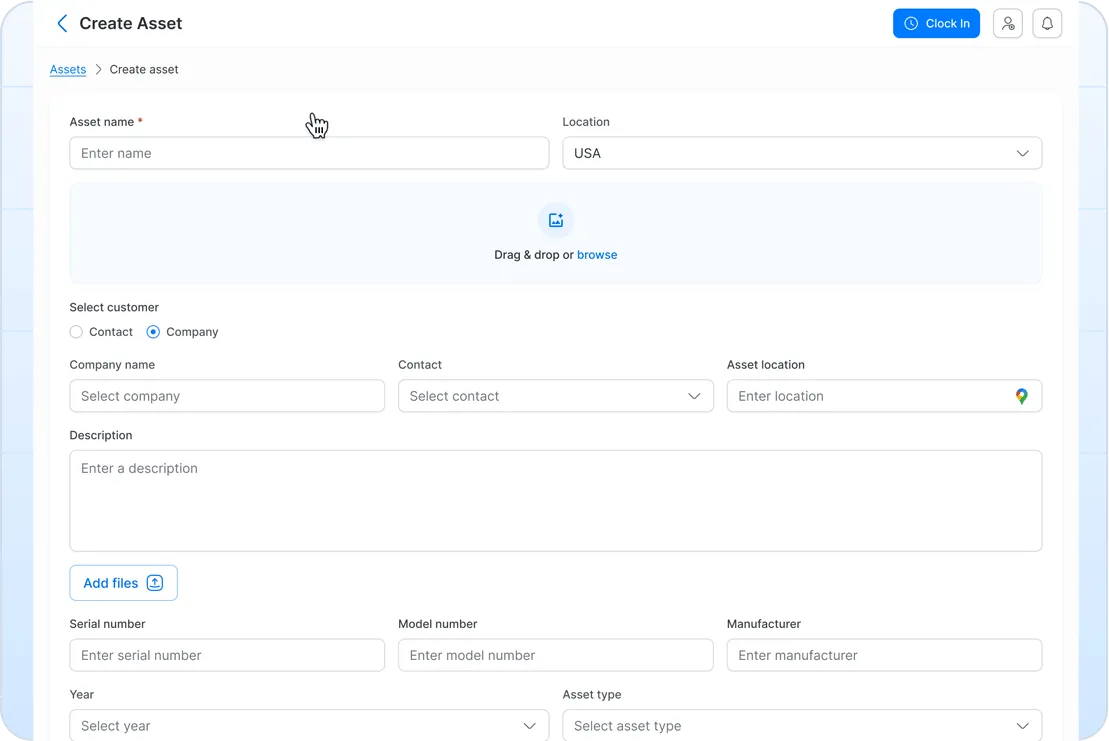Click the 'Create Asset' page title
The width and height of the screenshot is (1109, 741).
point(131,23)
